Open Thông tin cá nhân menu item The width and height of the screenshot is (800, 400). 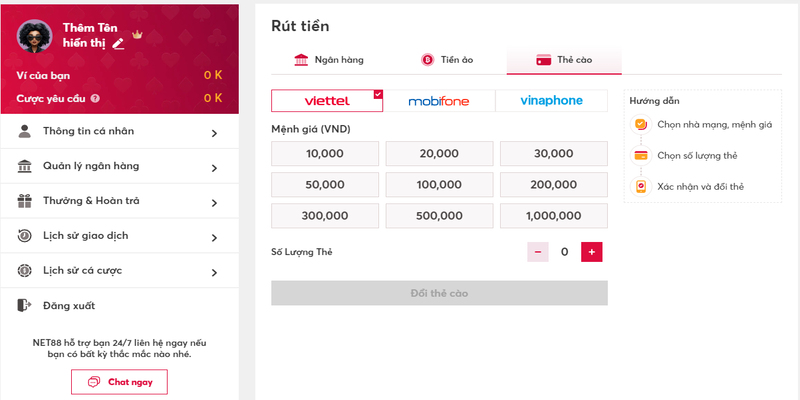(x=119, y=131)
